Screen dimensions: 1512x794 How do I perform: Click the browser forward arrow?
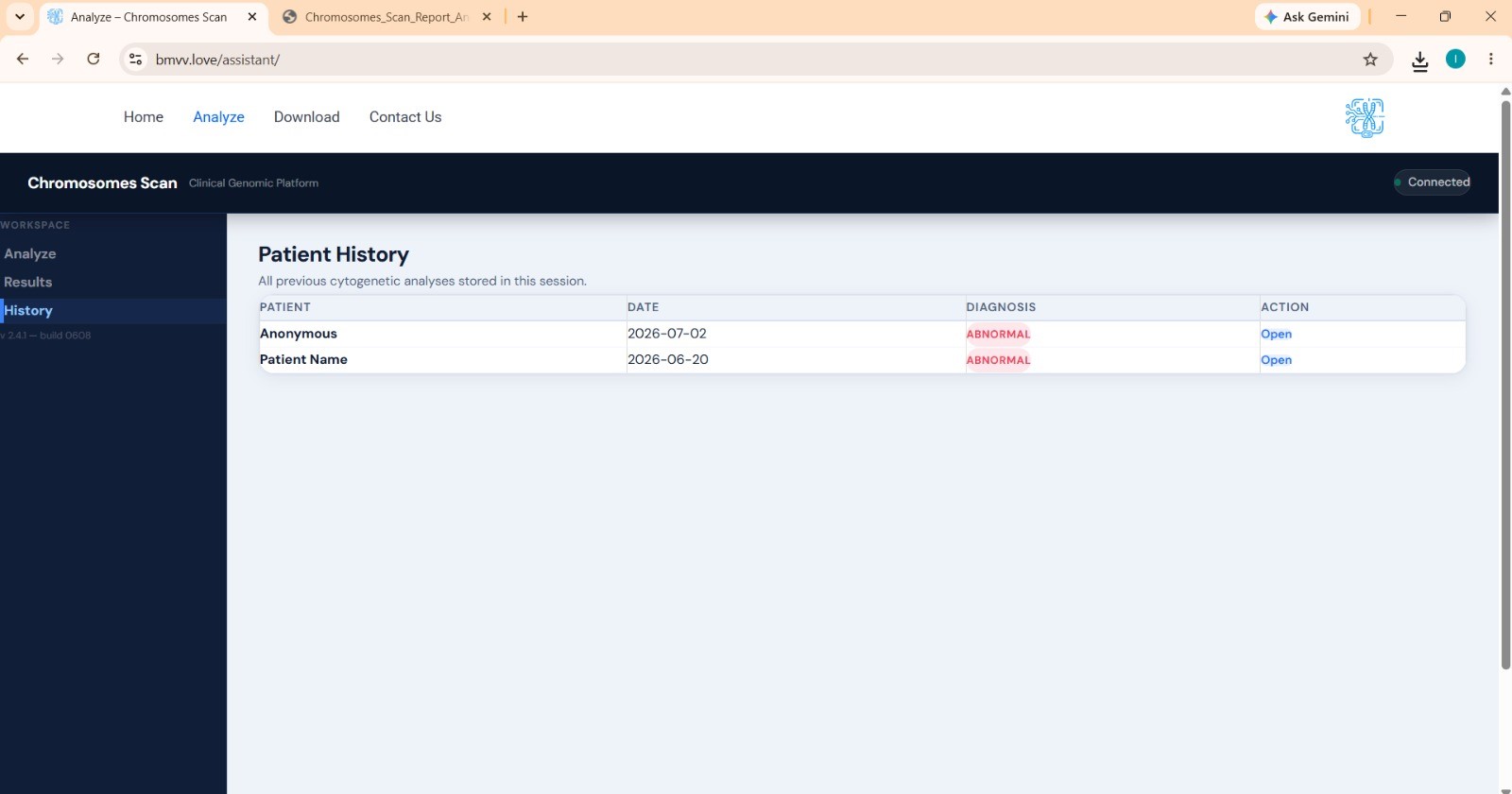click(x=58, y=59)
